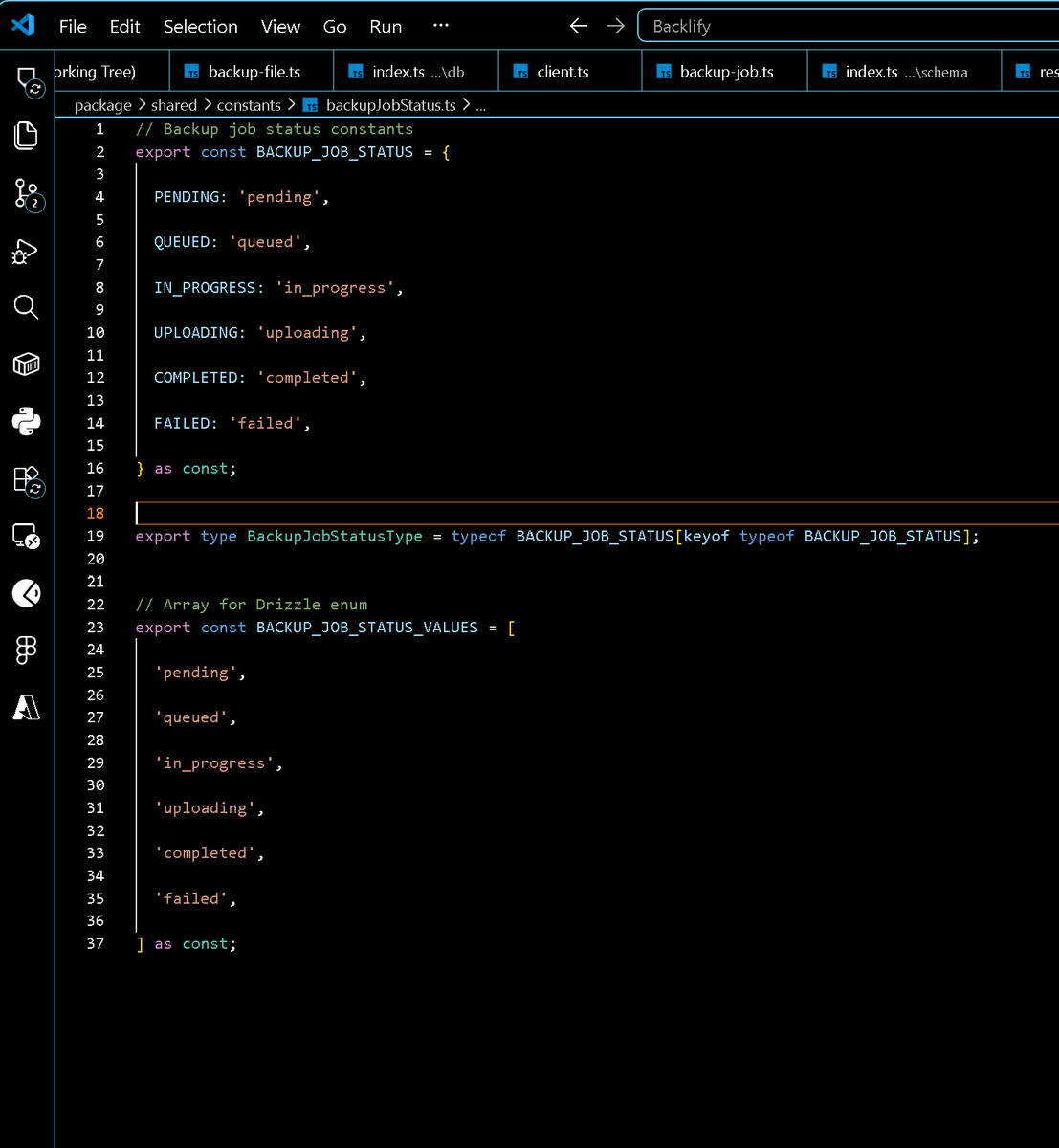Open the Azure extension view

pos(27,707)
